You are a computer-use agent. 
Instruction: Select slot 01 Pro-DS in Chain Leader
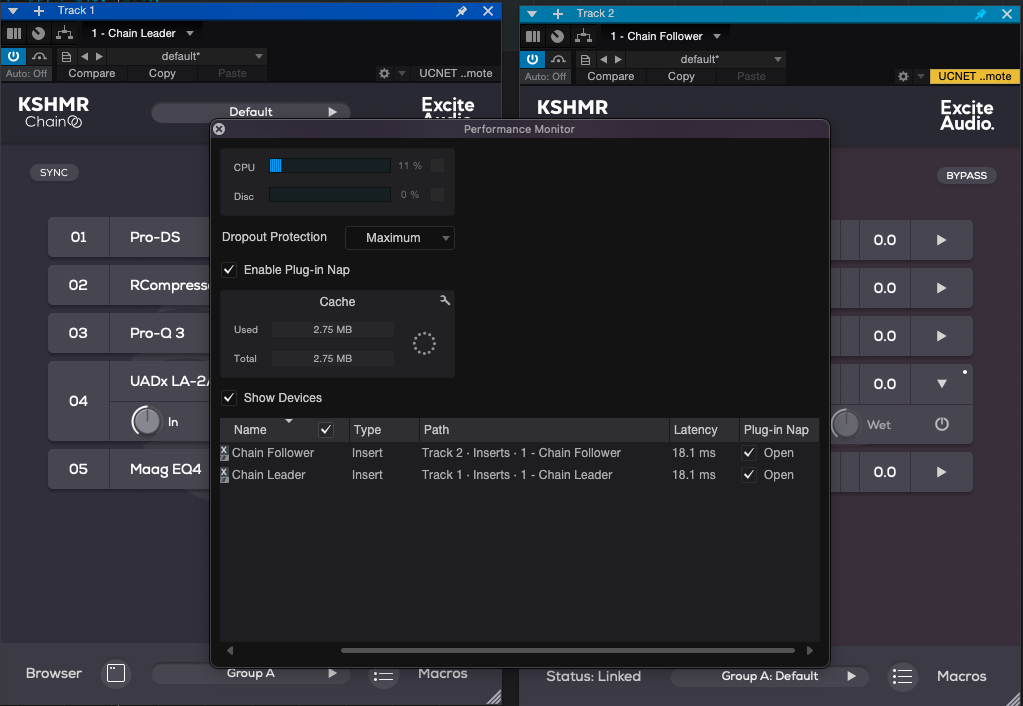point(129,237)
